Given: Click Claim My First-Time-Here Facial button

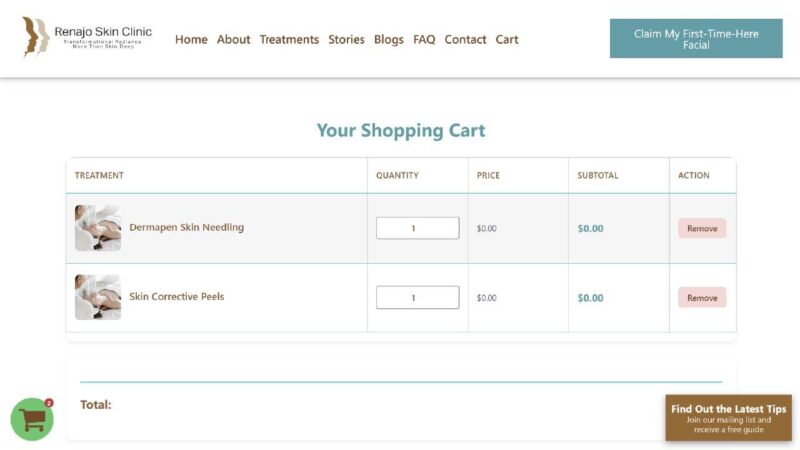Looking at the screenshot, I should 696,39.
